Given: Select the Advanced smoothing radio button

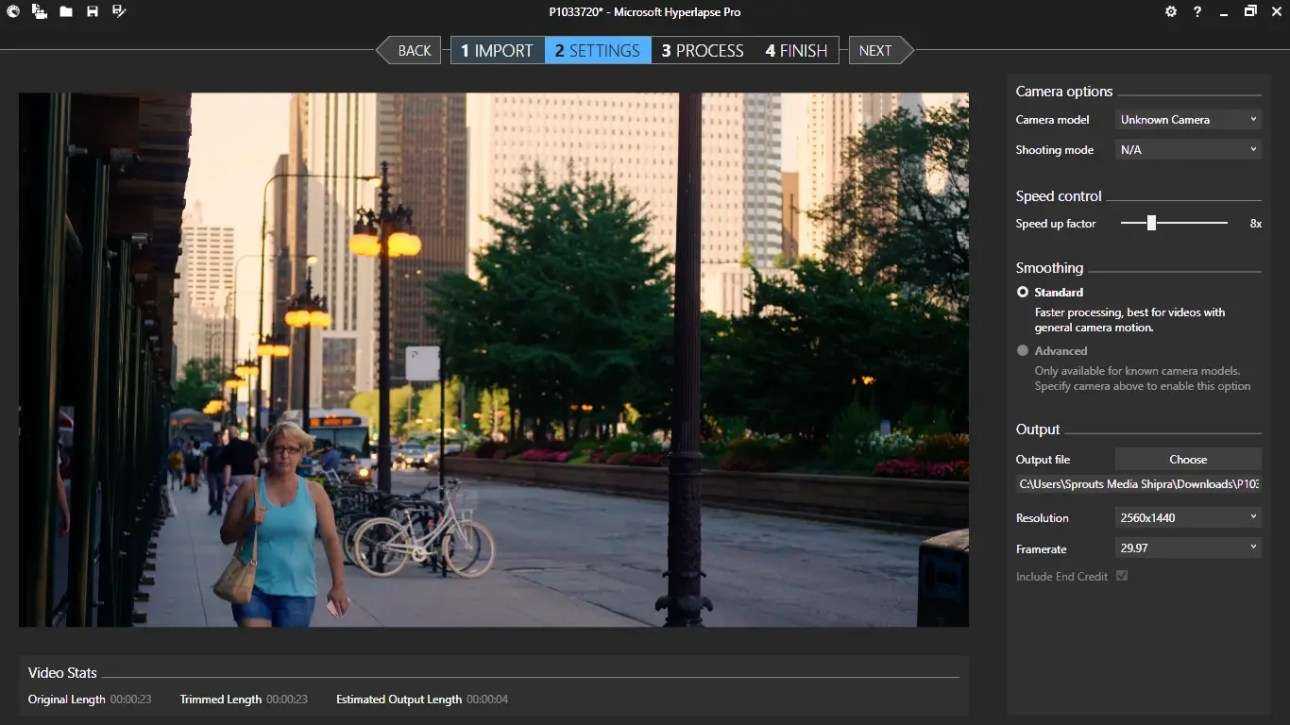Looking at the screenshot, I should 1022,351.
